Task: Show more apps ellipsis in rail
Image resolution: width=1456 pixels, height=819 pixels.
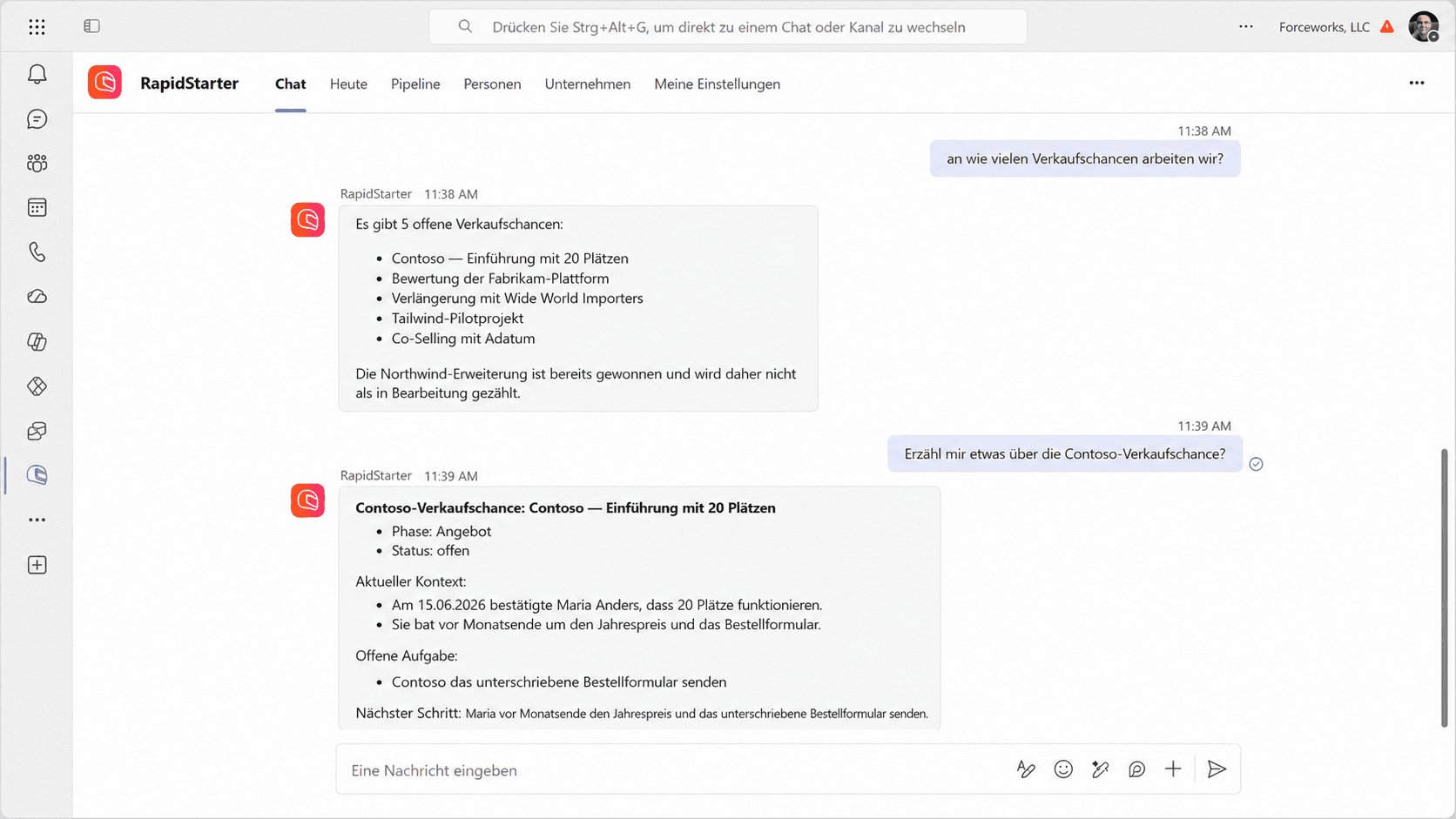Action: pyautogui.click(x=37, y=520)
